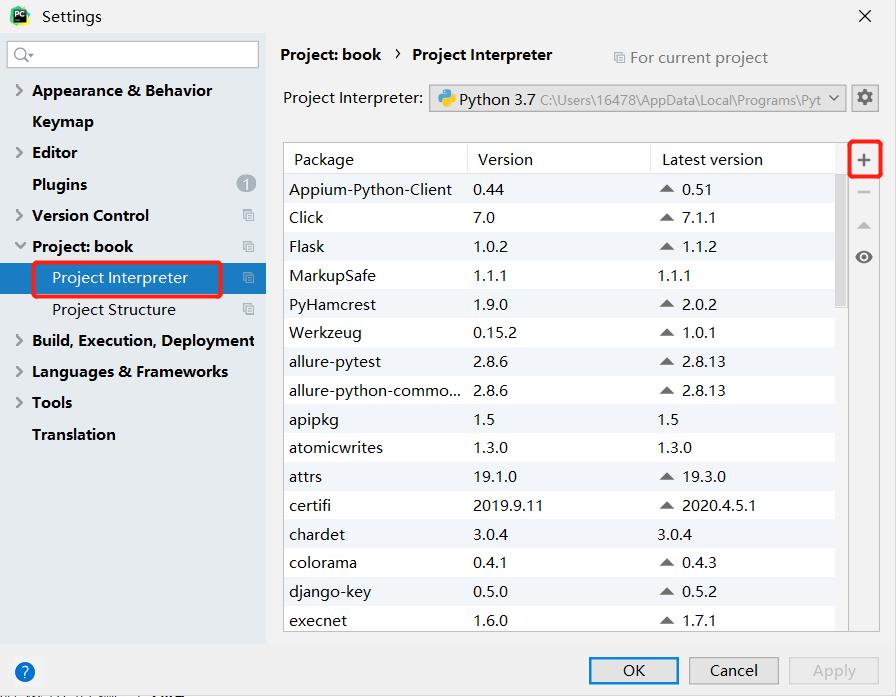Open the Translation settings page
The image size is (896, 697).
coord(73,434)
